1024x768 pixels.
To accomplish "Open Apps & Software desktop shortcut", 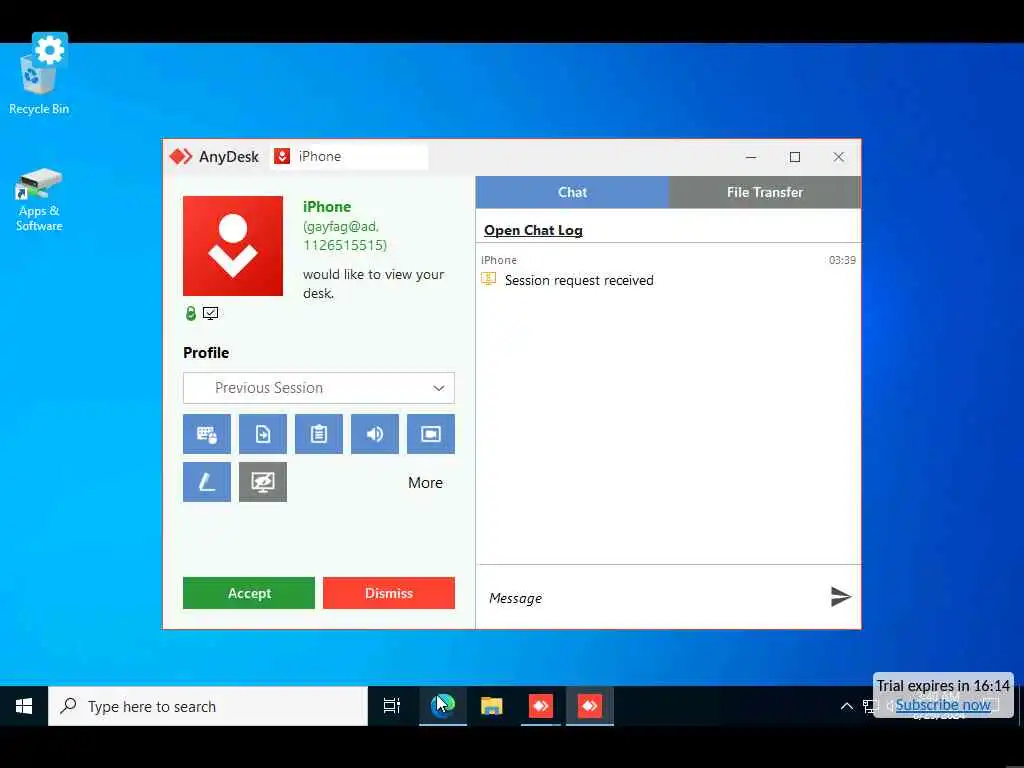I will coord(39,200).
